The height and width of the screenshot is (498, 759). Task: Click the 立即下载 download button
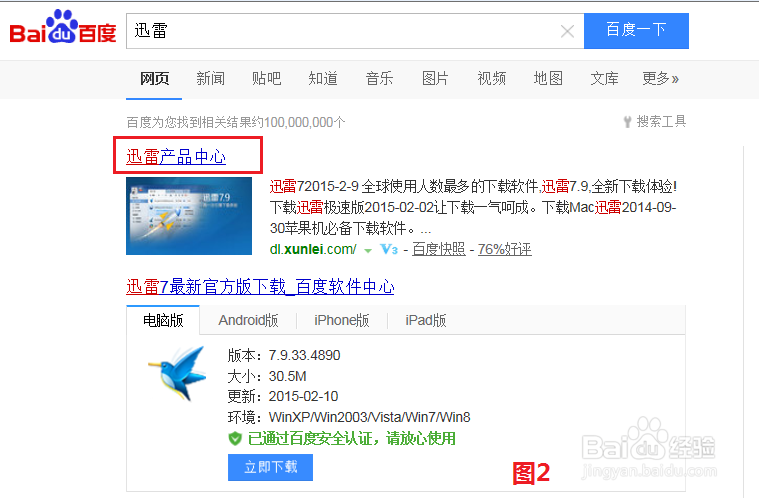pyautogui.click(x=270, y=467)
